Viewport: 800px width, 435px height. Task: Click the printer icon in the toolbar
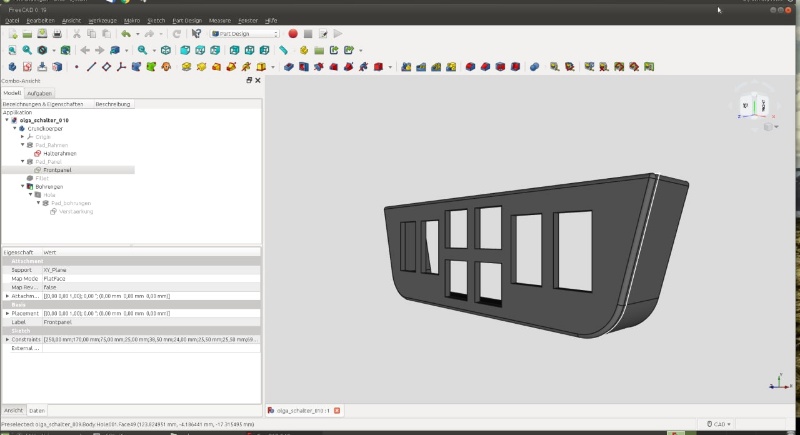point(57,33)
